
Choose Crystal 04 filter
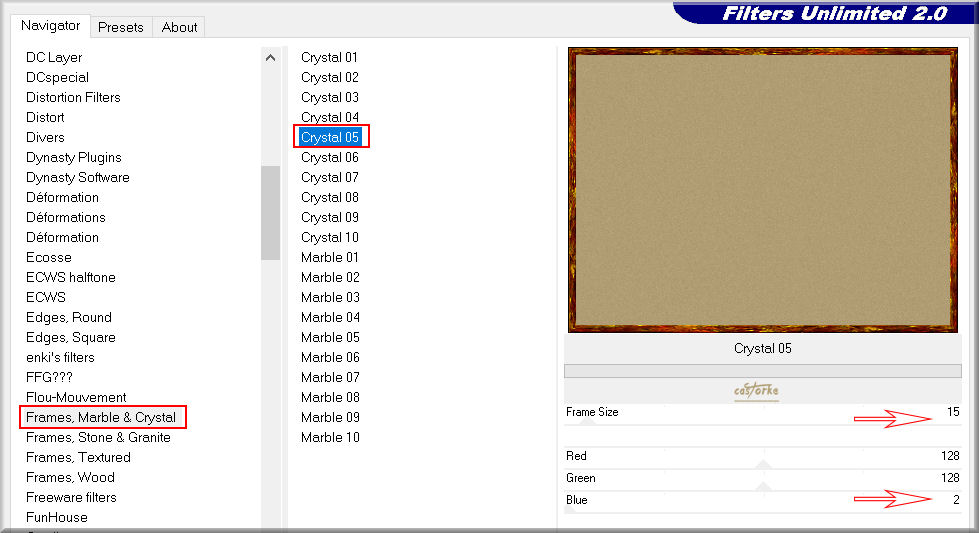click(x=330, y=117)
